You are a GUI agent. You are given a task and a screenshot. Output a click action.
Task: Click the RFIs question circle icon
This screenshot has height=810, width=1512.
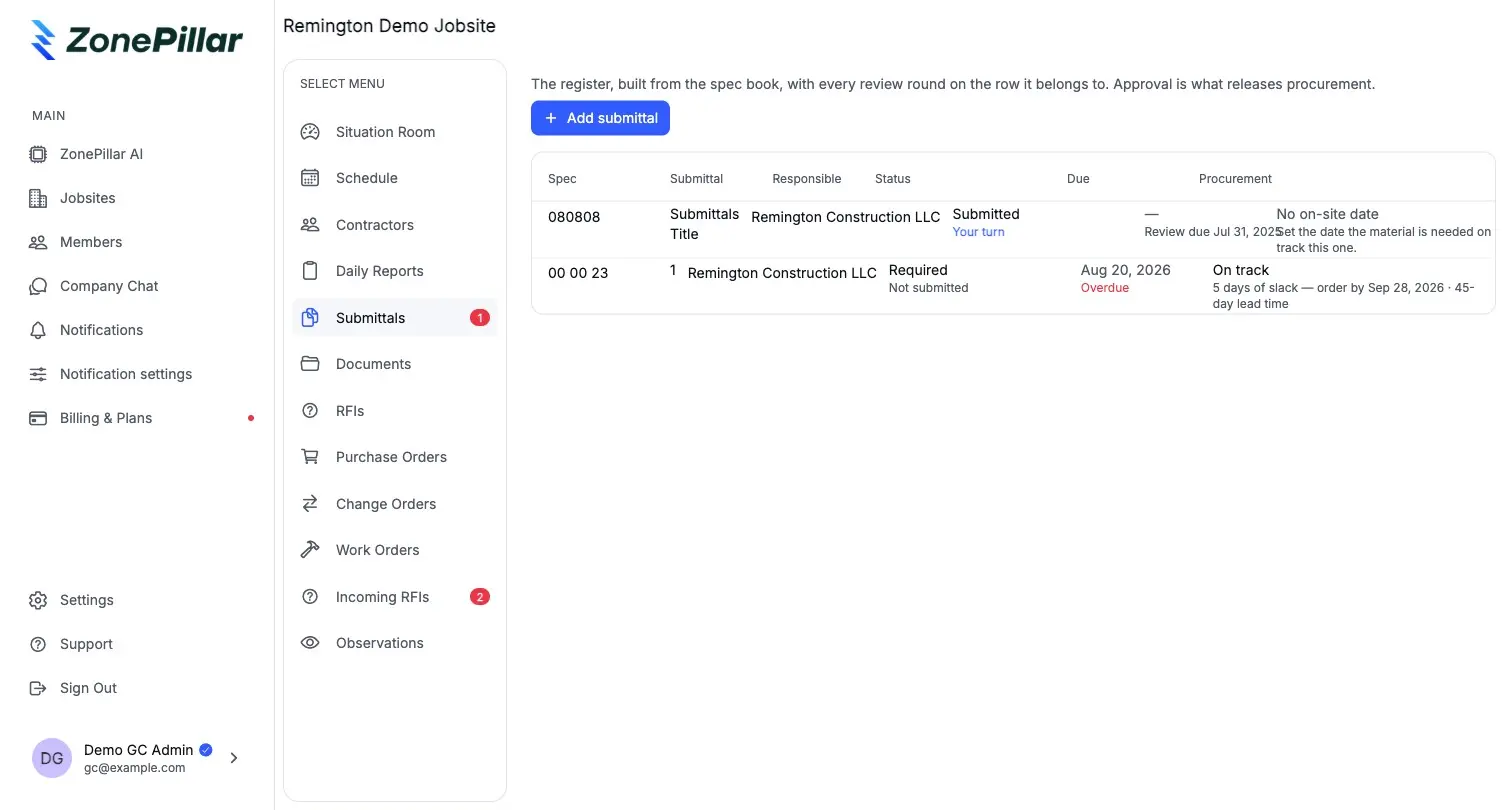(x=310, y=411)
